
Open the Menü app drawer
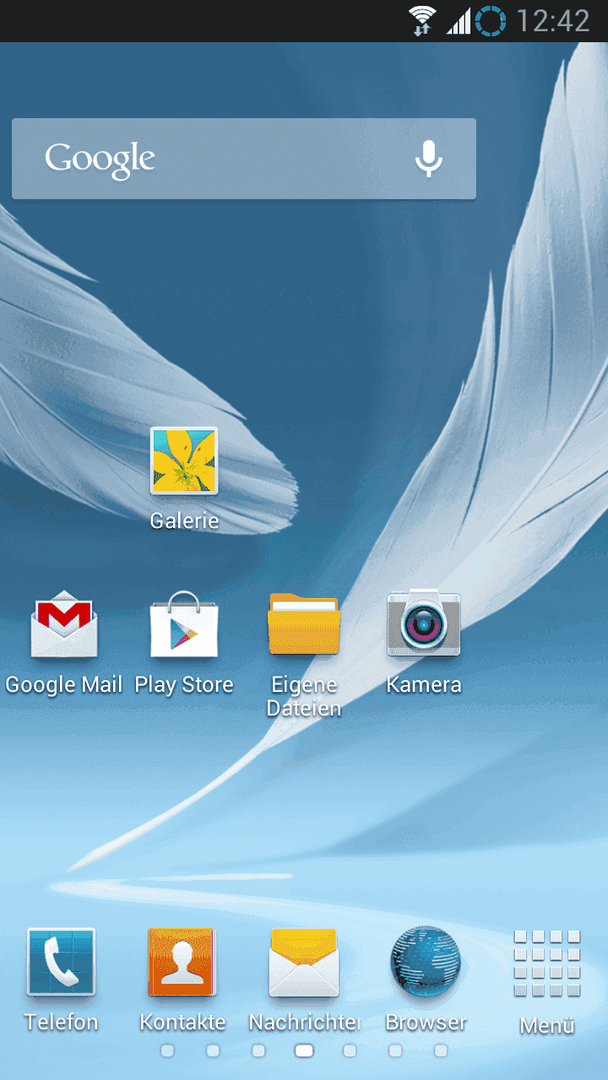pyautogui.click(x=547, y=964)
